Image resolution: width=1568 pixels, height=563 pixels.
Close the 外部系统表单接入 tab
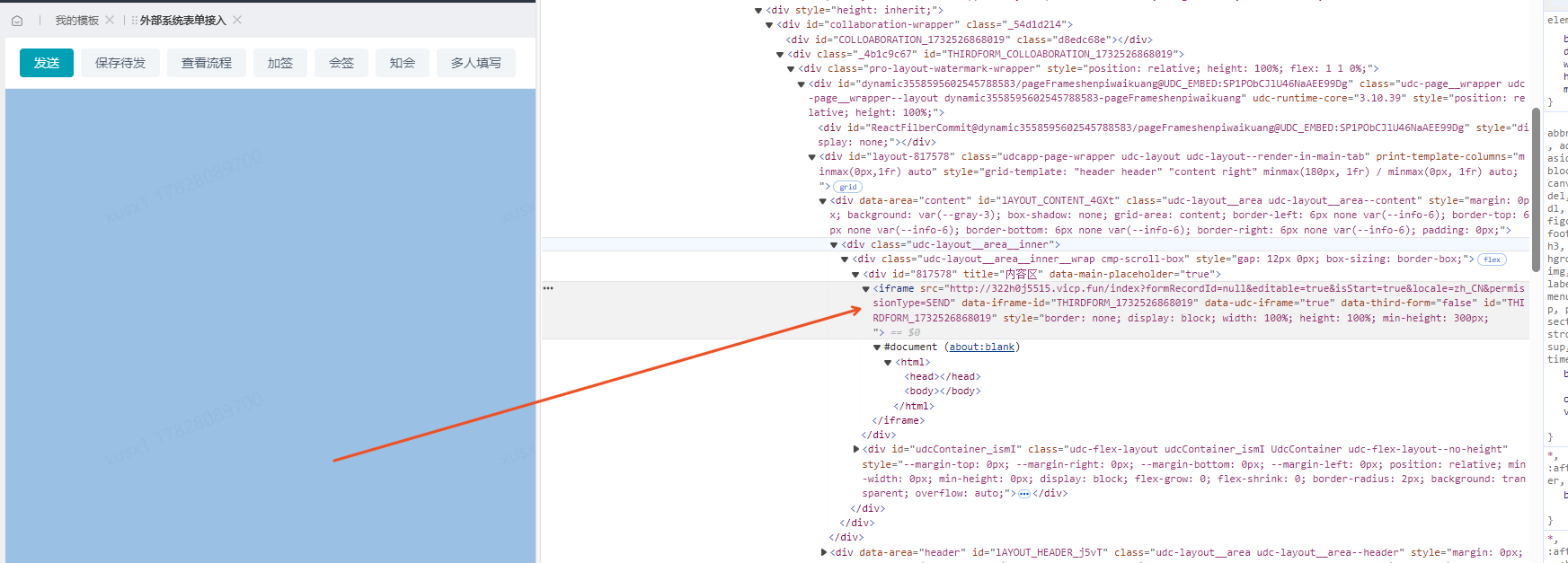tap(237, 20)
